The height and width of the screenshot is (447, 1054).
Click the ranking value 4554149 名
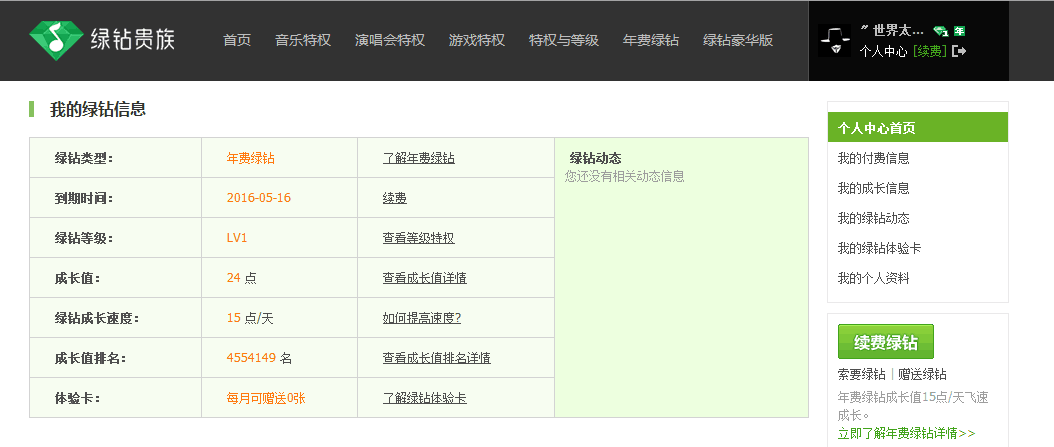259,358
